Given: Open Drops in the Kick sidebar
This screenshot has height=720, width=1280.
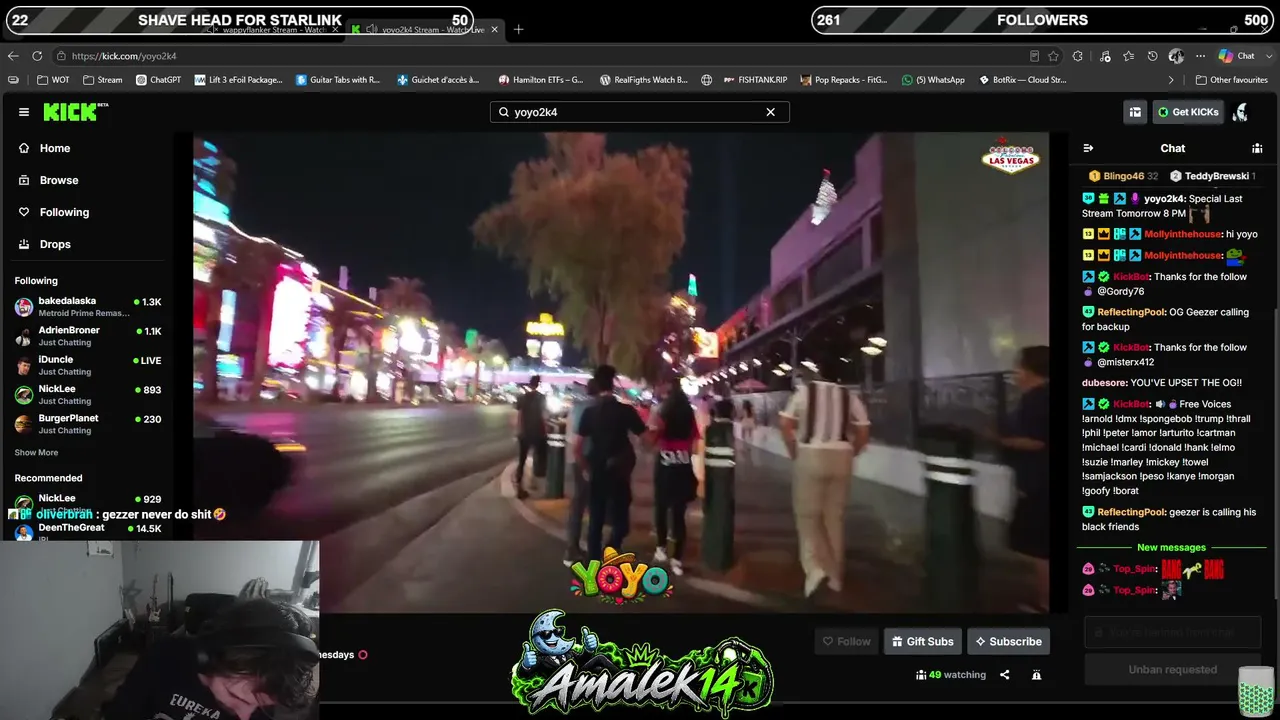Looking at the screenshot, I should 55,244.
